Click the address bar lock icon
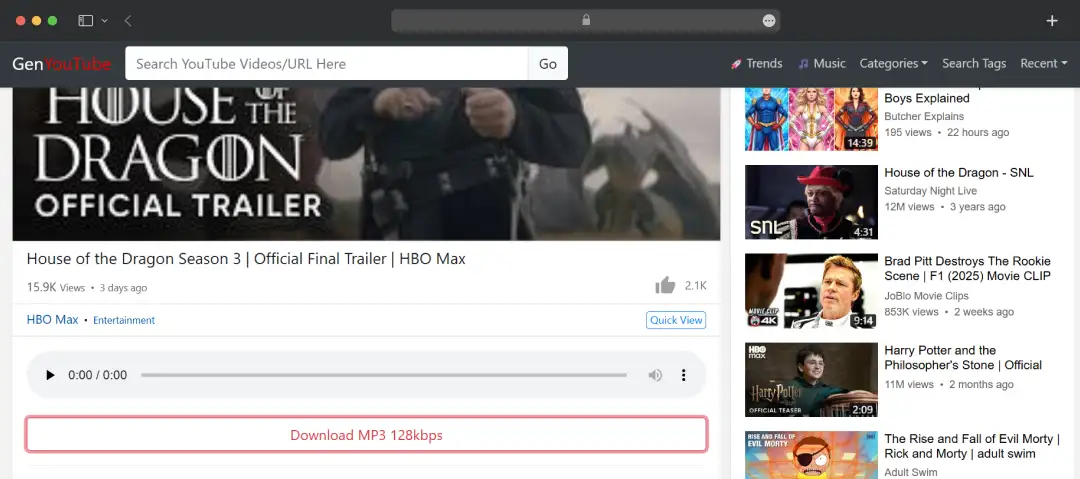 pyautogui.click(x=586, y=20)
